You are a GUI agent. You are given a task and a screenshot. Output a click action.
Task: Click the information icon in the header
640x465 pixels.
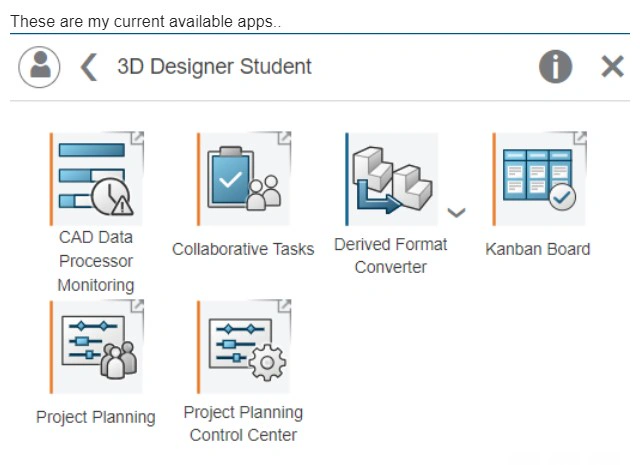pos(556,67)
